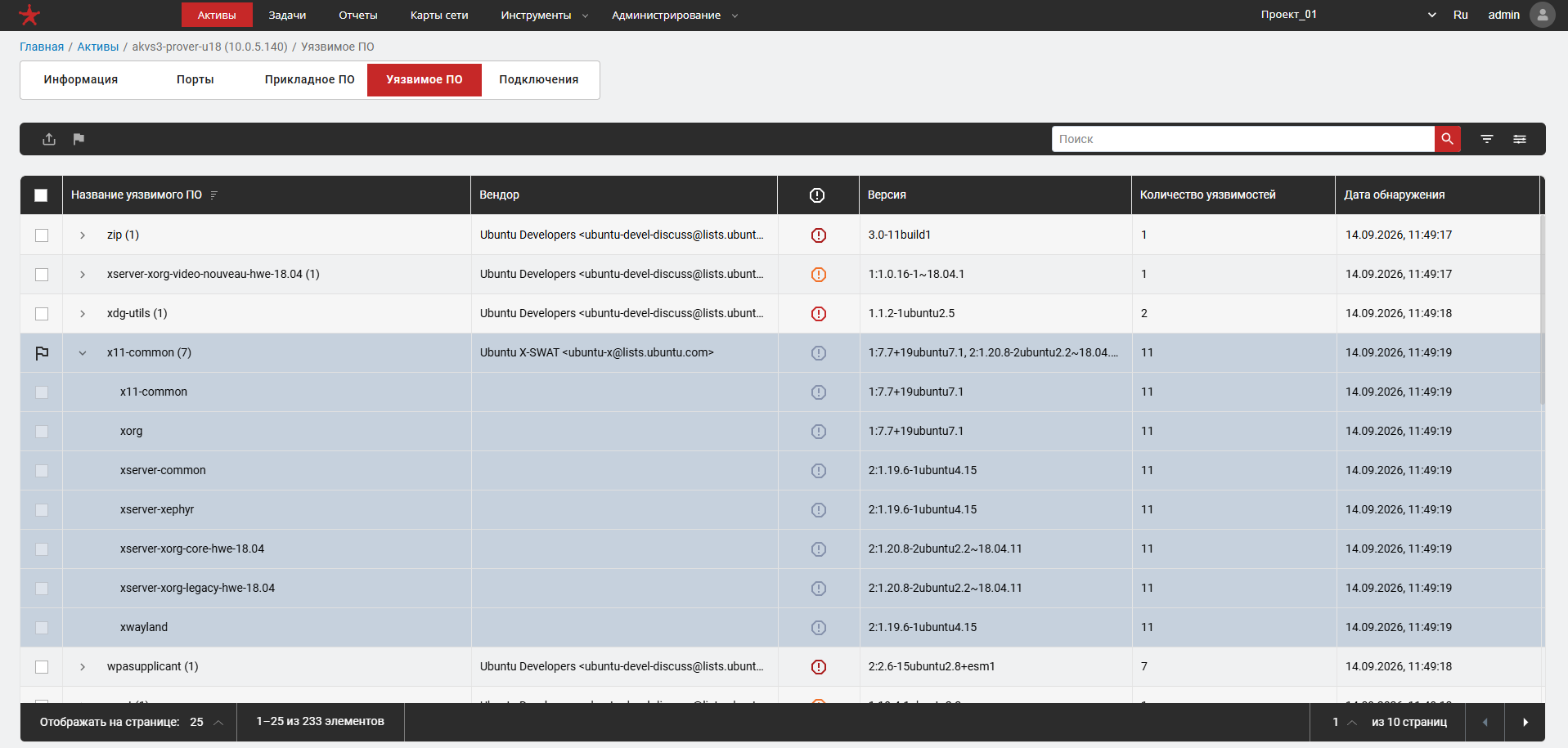The width and height of the screenshot is (1568, 748).
Task: Click the flag icon in toolbar
Action: click(79, 139)
